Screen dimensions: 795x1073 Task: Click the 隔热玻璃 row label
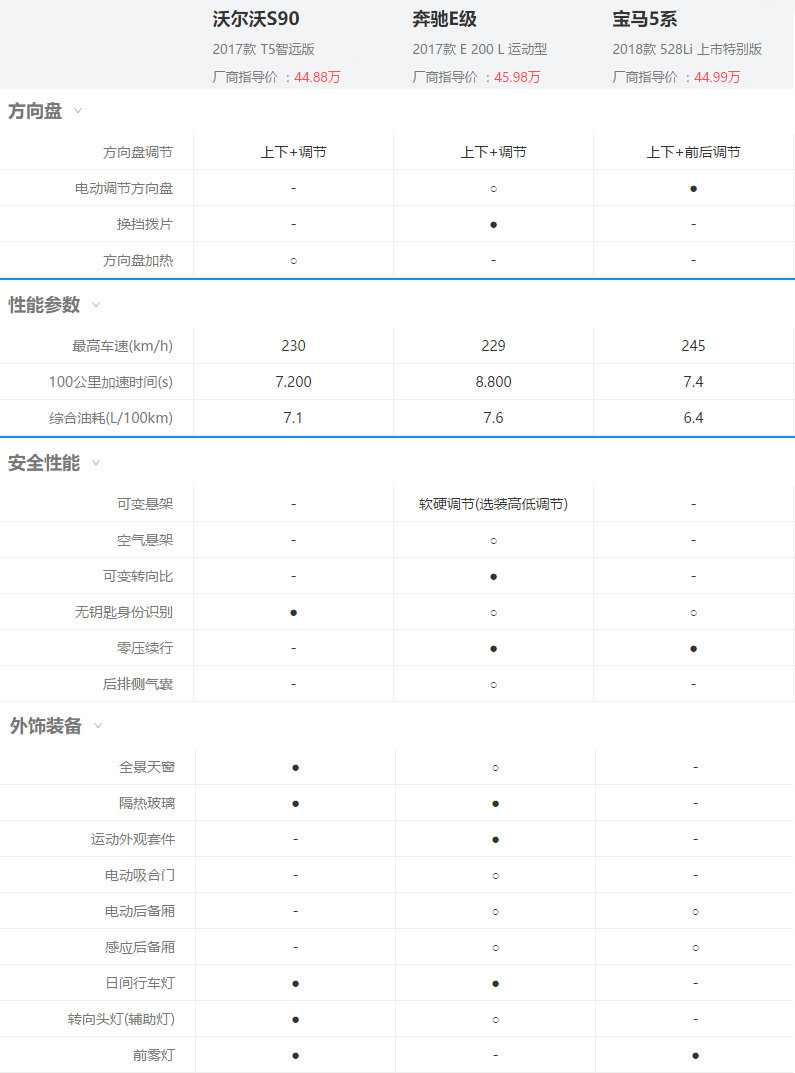[x=147, y=803]
